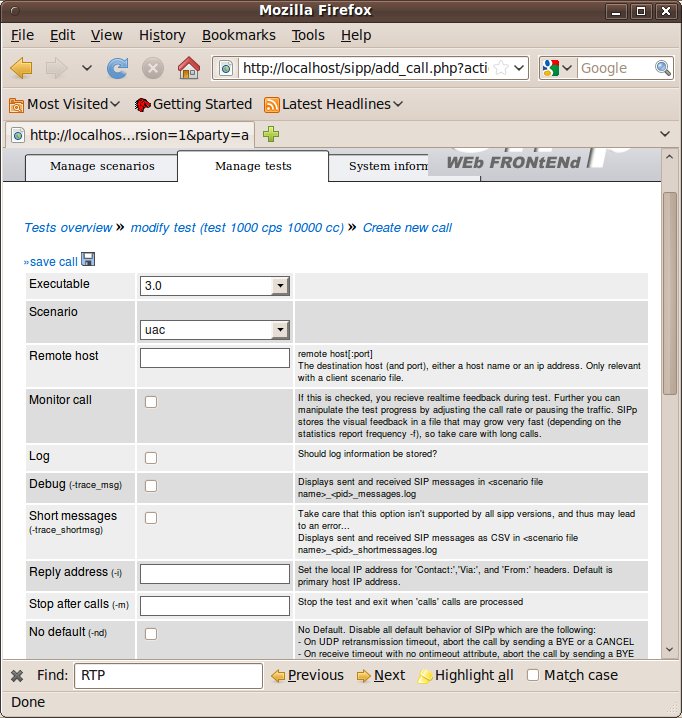This screenshot has height=718, width=682.
Task: Enable the Monitor call checkbox
Action: pyautogui.click(x=151, y=402)
